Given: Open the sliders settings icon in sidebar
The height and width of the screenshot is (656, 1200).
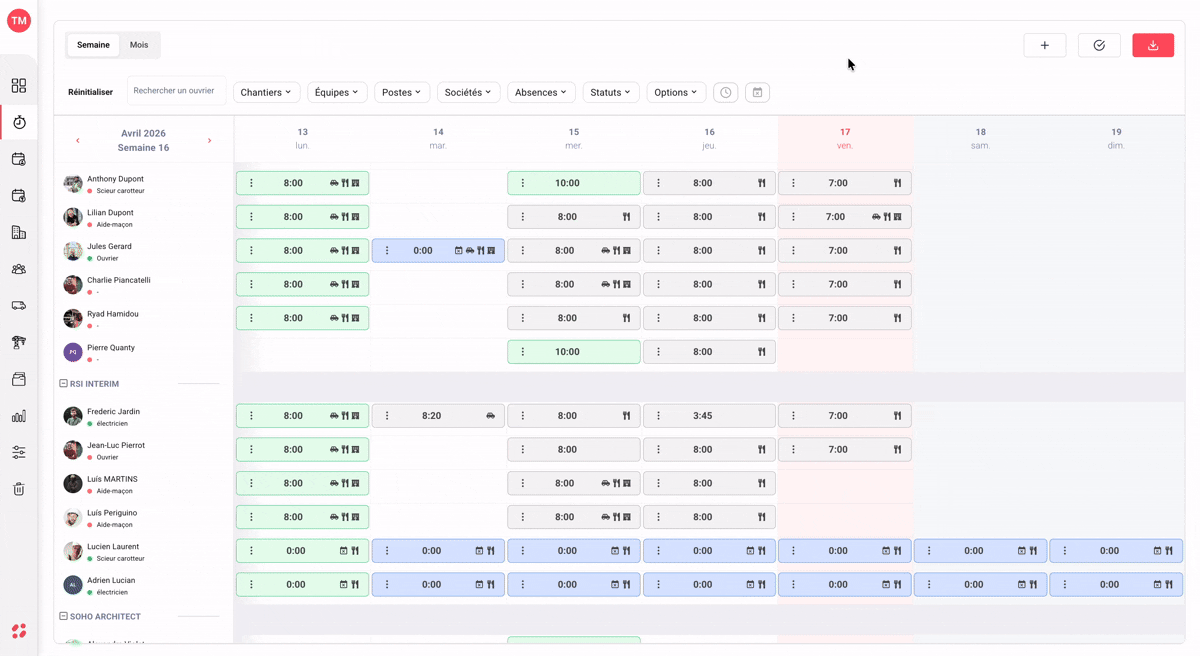Looking at the screenshot, I should (18, 452).
